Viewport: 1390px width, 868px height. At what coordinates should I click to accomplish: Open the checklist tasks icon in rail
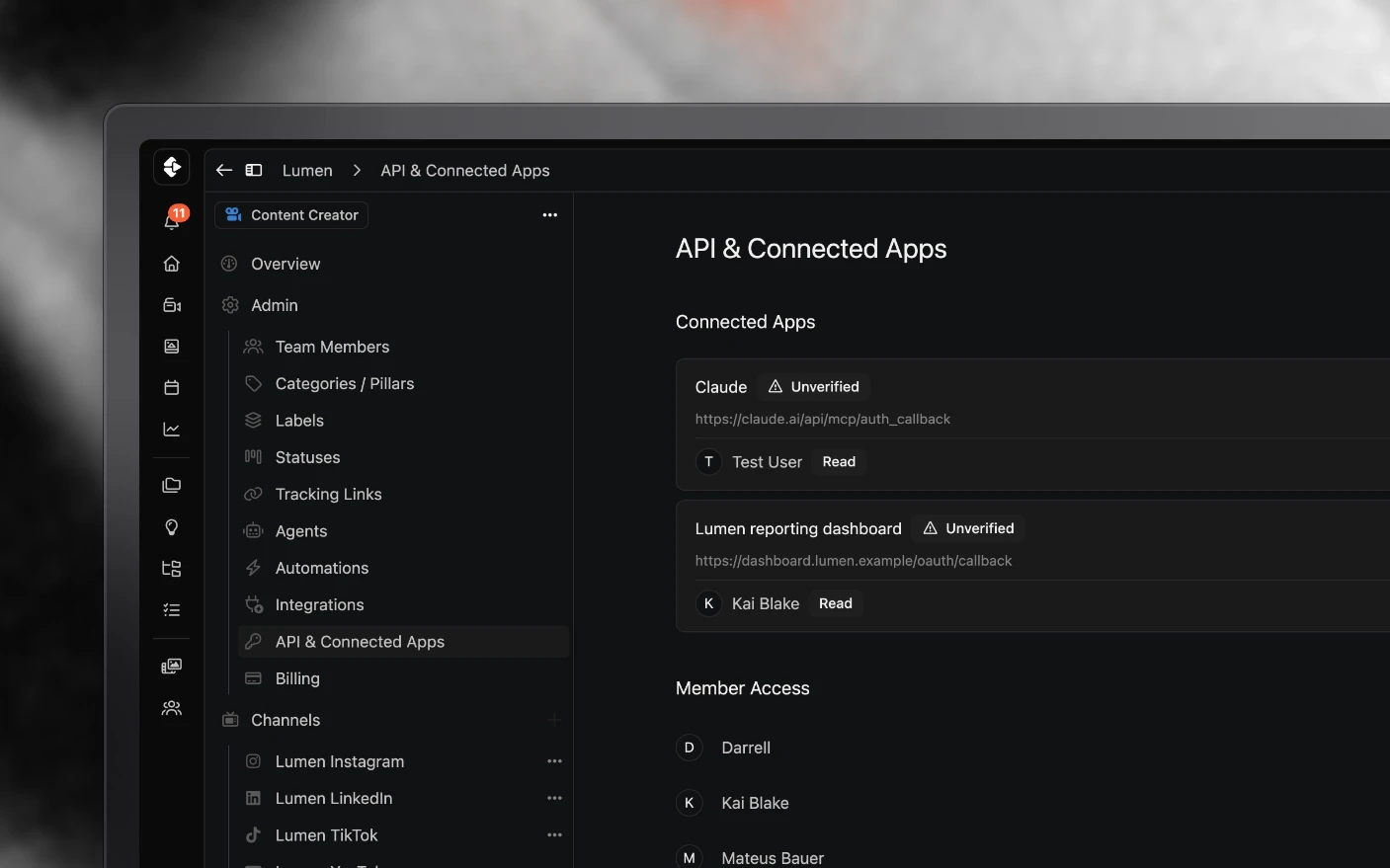[172, 610]
